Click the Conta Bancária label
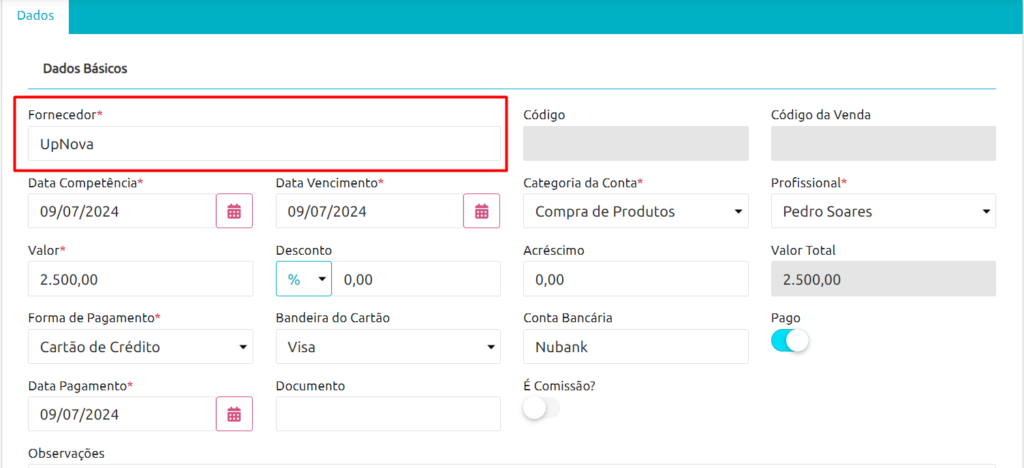 (568, 318)
